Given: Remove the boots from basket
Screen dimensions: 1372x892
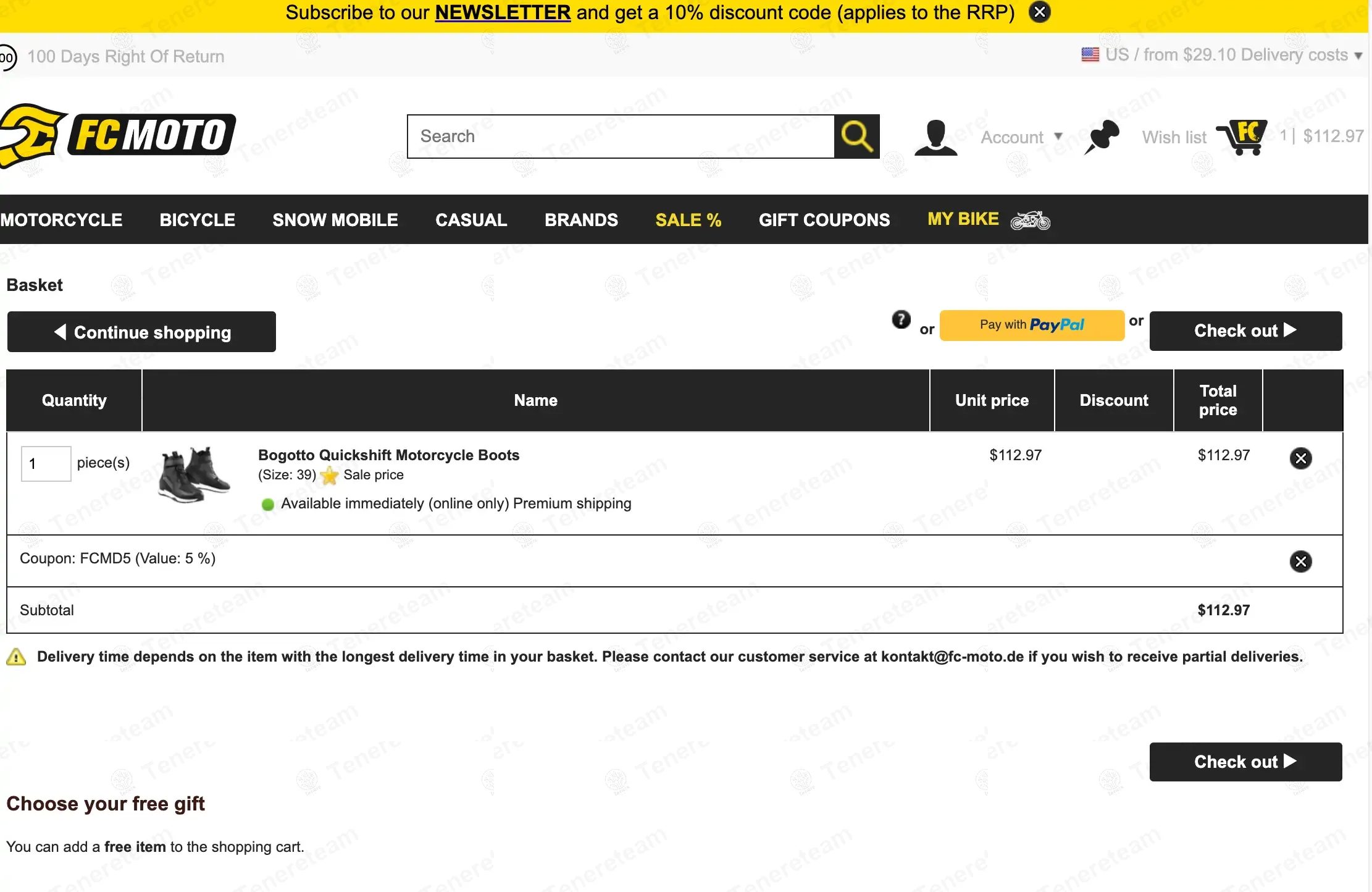Looking at the screenshot, I should [1301, 458].
